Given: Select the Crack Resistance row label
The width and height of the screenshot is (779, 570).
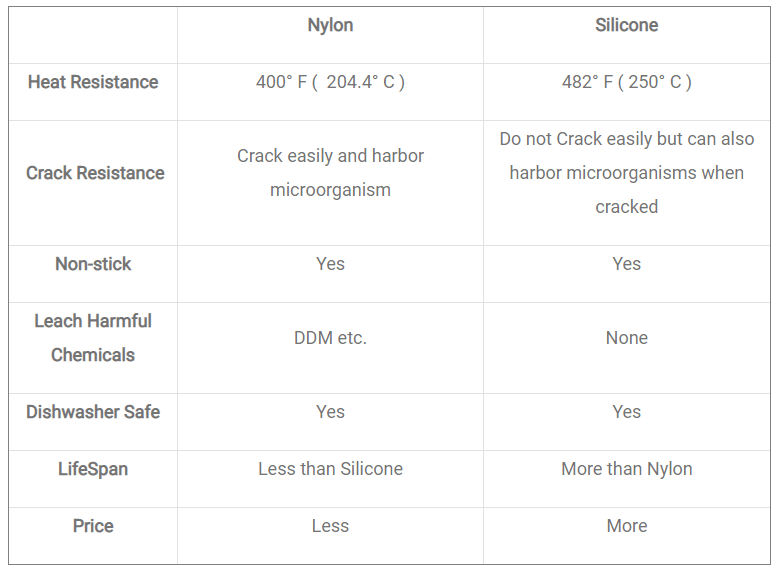Looking at the screenshot, I should pyautogui.click(x=95, y=173).
